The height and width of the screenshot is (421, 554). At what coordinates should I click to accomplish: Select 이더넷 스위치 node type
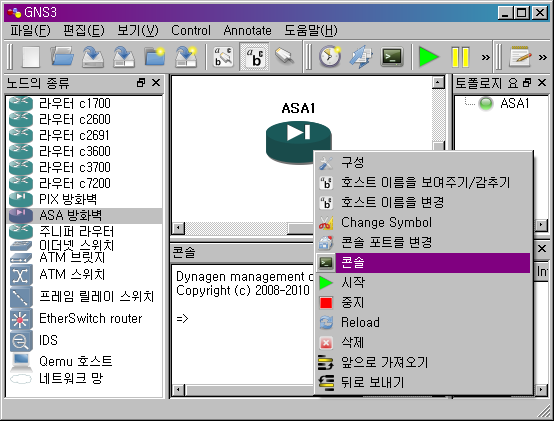click(84, 245)
